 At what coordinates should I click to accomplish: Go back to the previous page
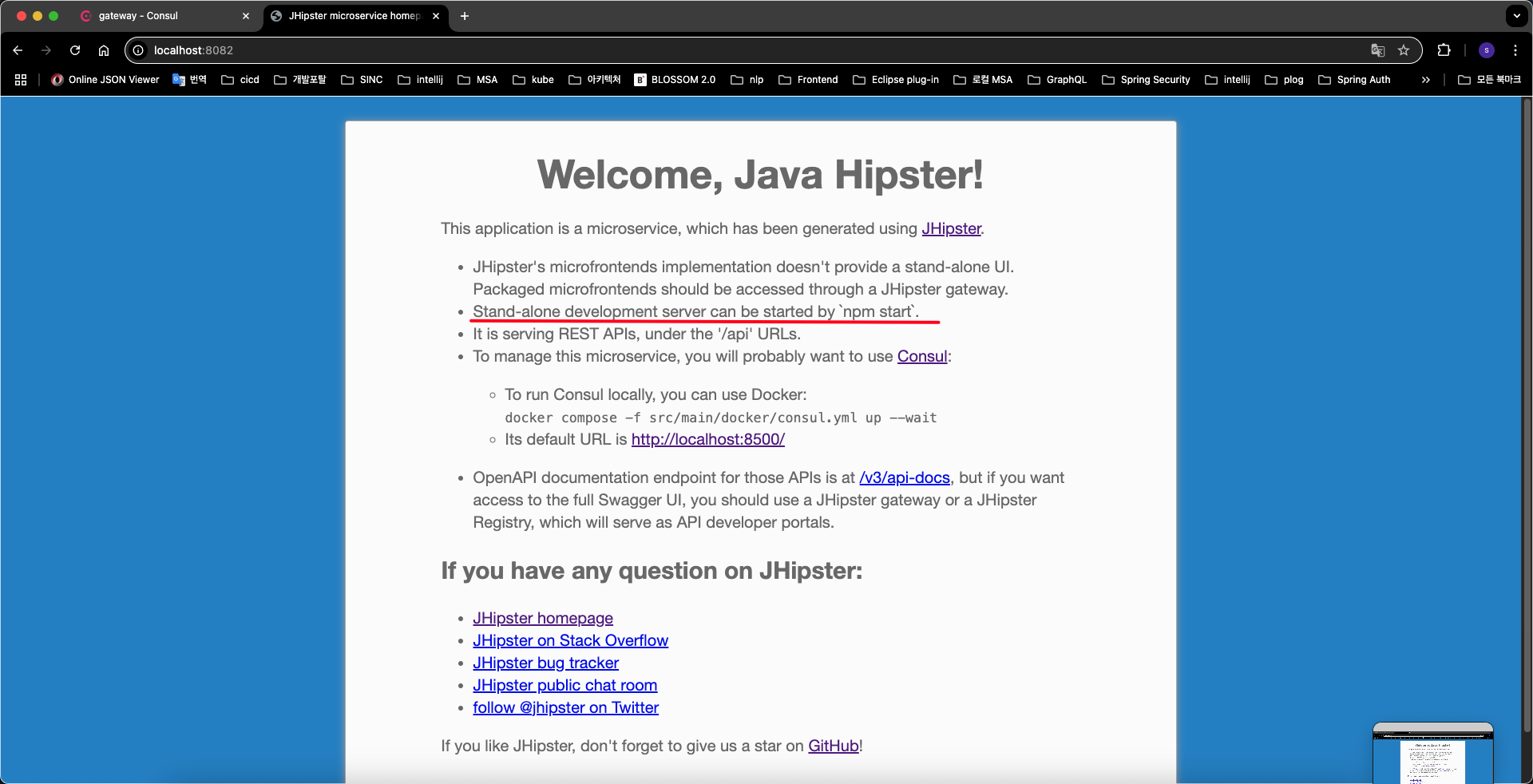pyautogui.click(x=18, y=50)
